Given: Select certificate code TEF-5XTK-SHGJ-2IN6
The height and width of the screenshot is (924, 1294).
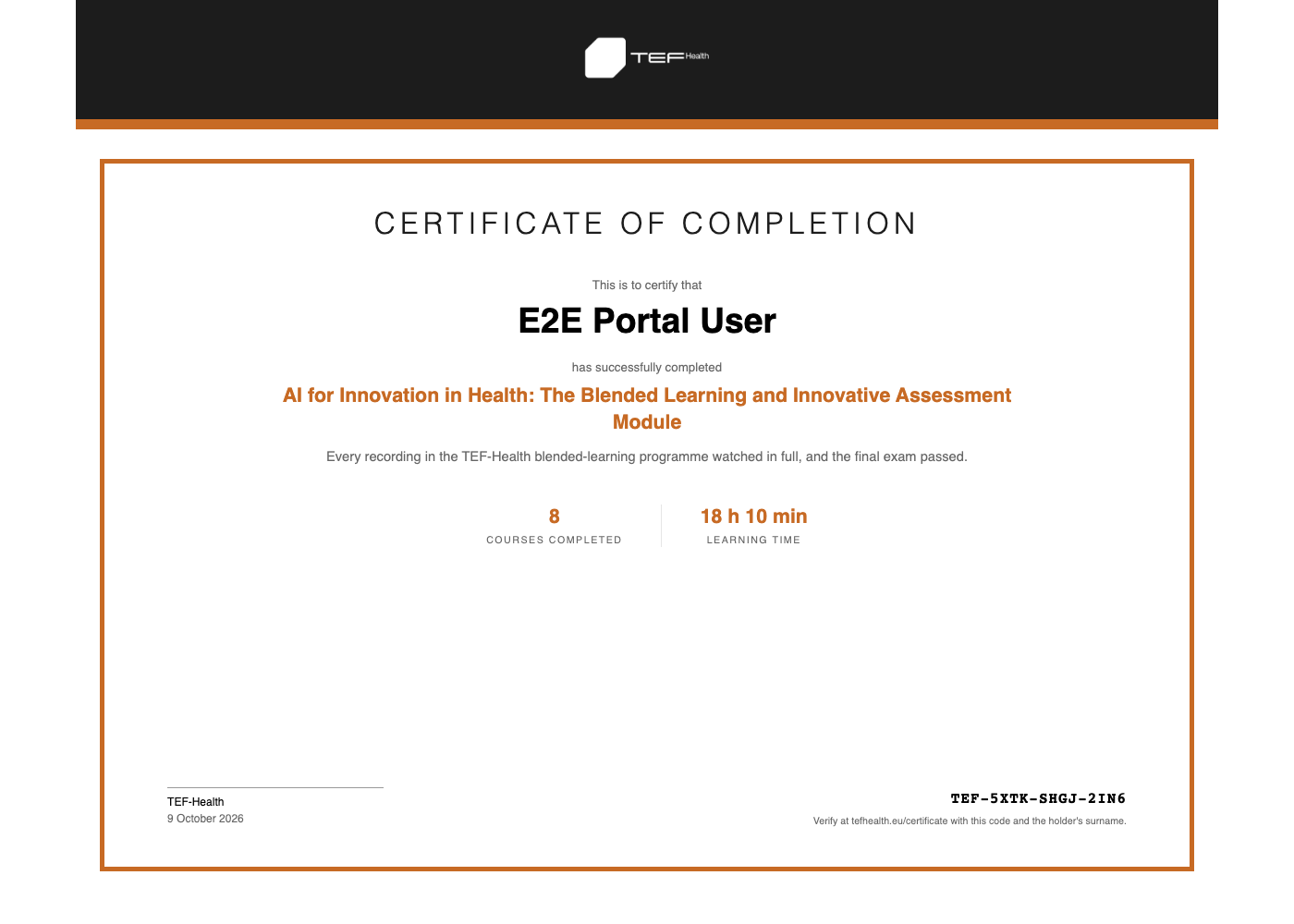Looking at the screenshot, I should point(1039,798).
